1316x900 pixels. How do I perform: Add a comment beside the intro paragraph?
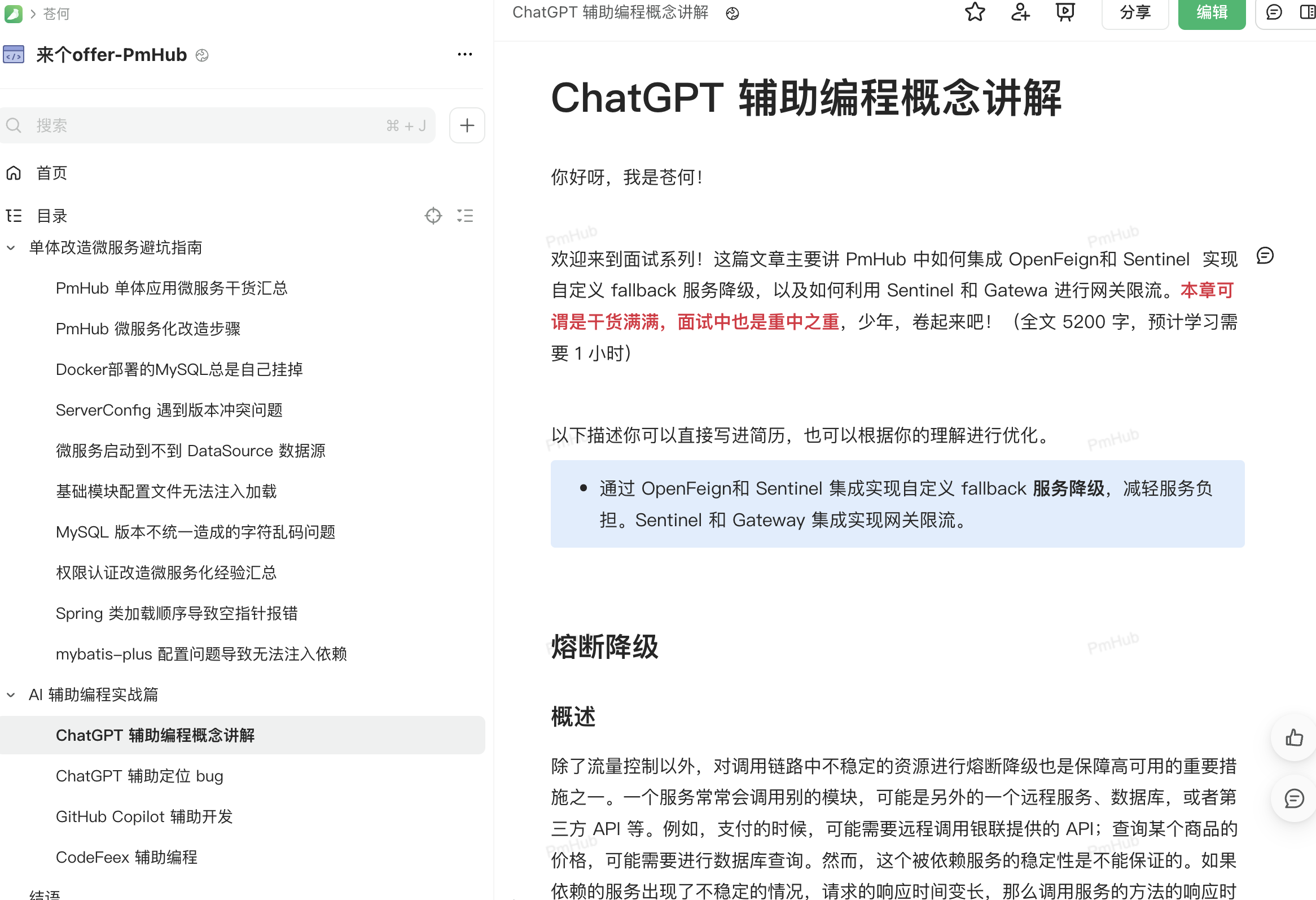[1265, 256]
